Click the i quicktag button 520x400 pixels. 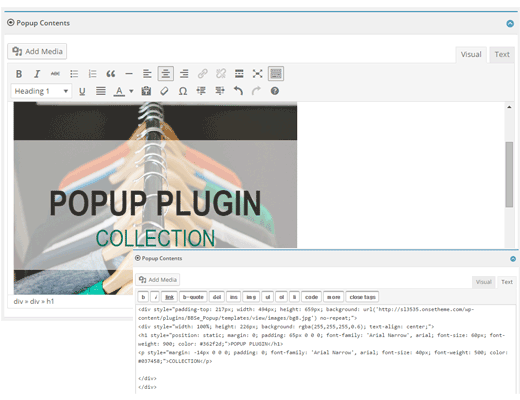point(155,297)
